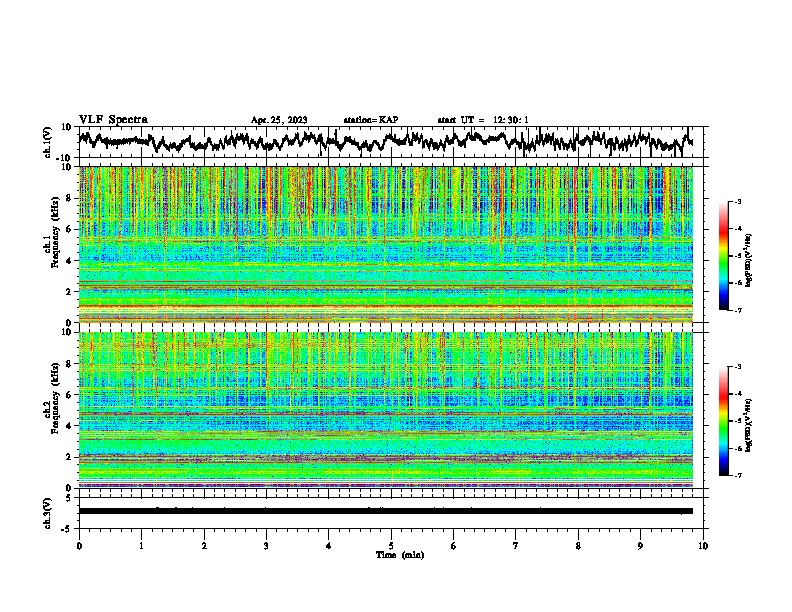
Task: Click the ch.1 colorbar log(PSD) label
Action: point(749,260)
